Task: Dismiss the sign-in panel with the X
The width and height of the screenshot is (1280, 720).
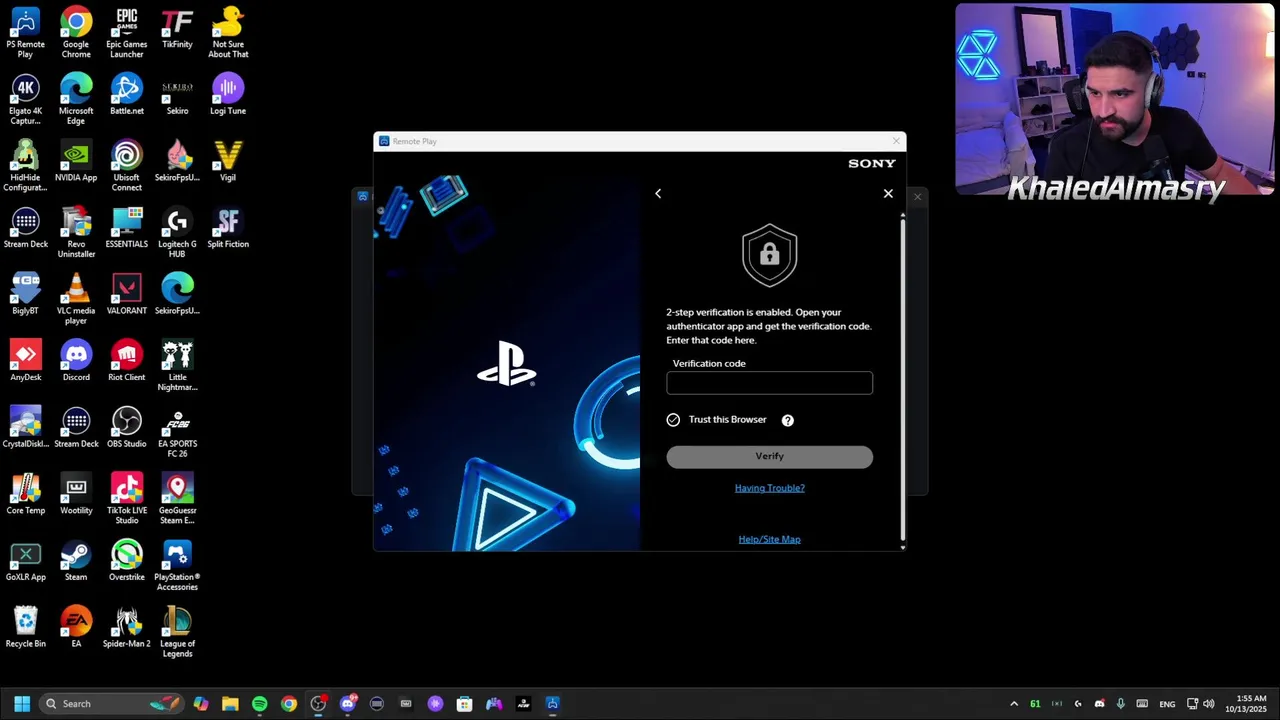Action: pyautogui.click(x=888, y=193)
